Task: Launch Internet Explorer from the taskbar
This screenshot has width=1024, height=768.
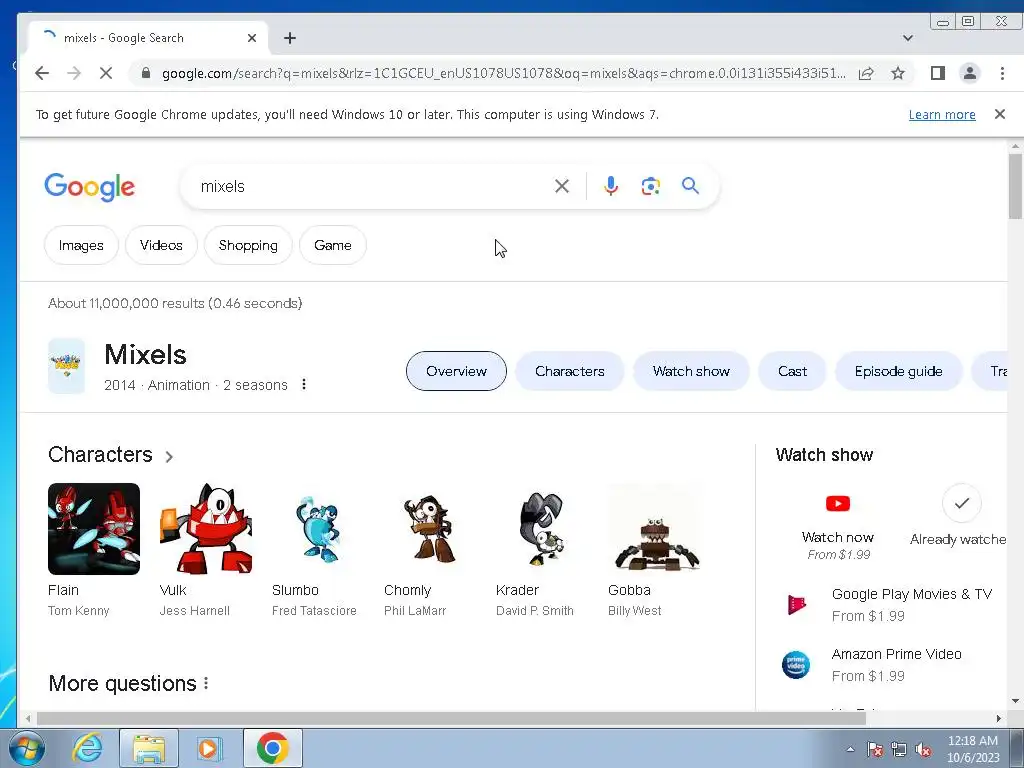Action: (x=88, y=748)
